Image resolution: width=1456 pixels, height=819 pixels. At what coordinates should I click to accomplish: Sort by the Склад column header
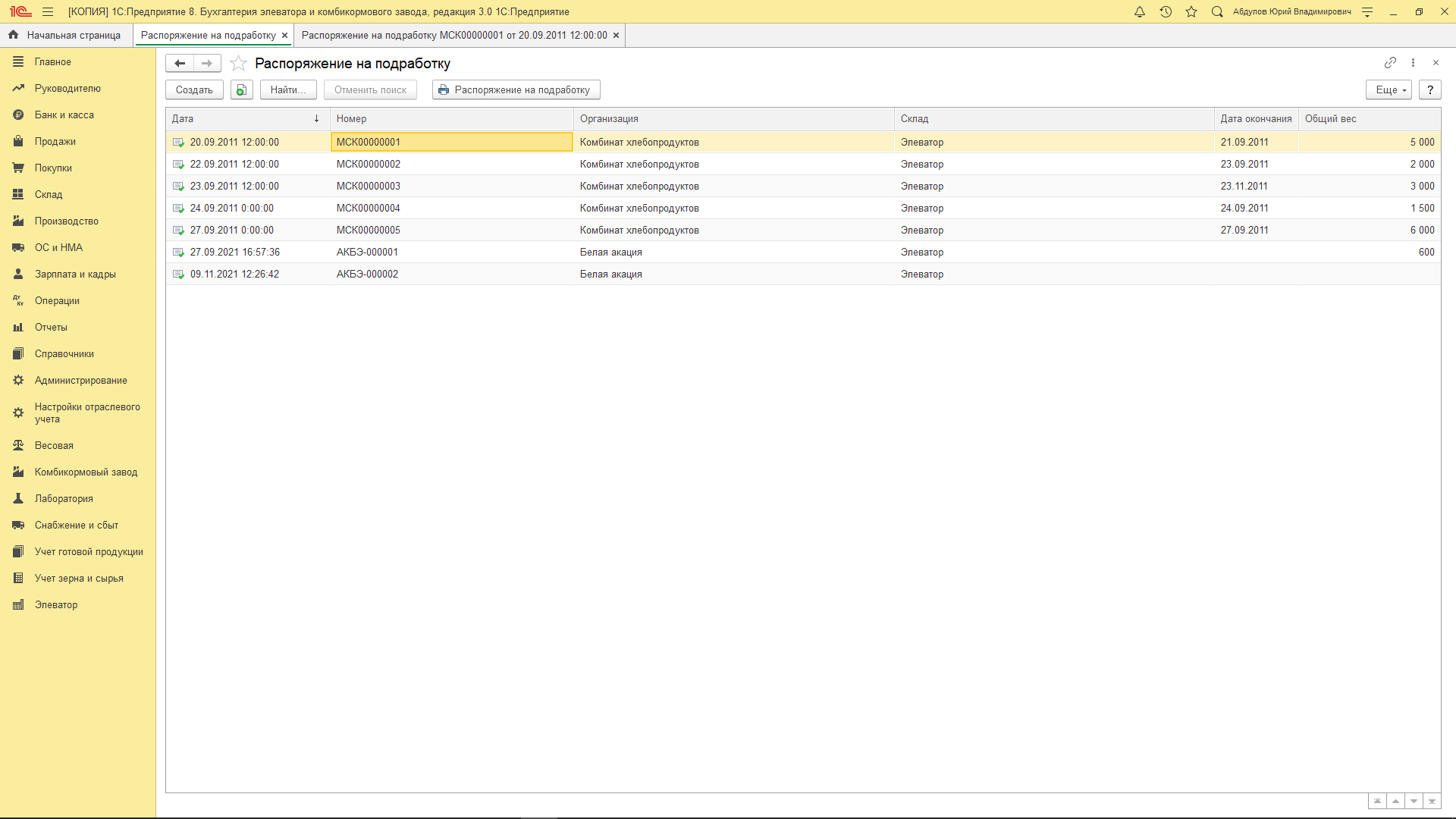1054,119
